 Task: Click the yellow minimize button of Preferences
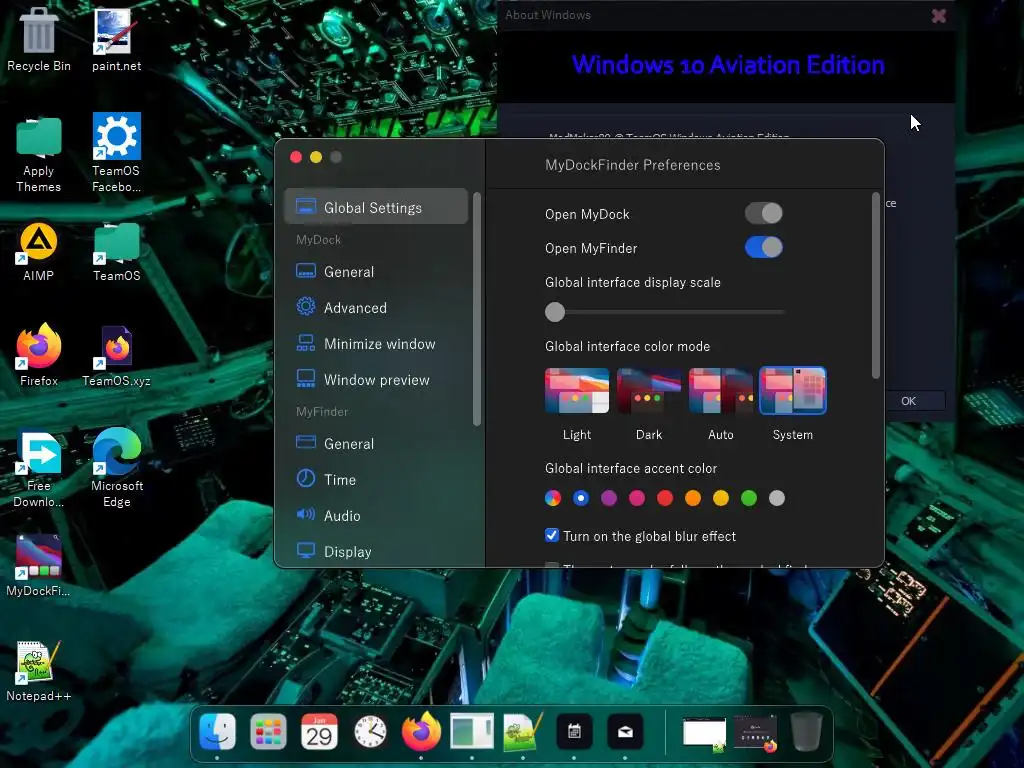pos(316,157)
